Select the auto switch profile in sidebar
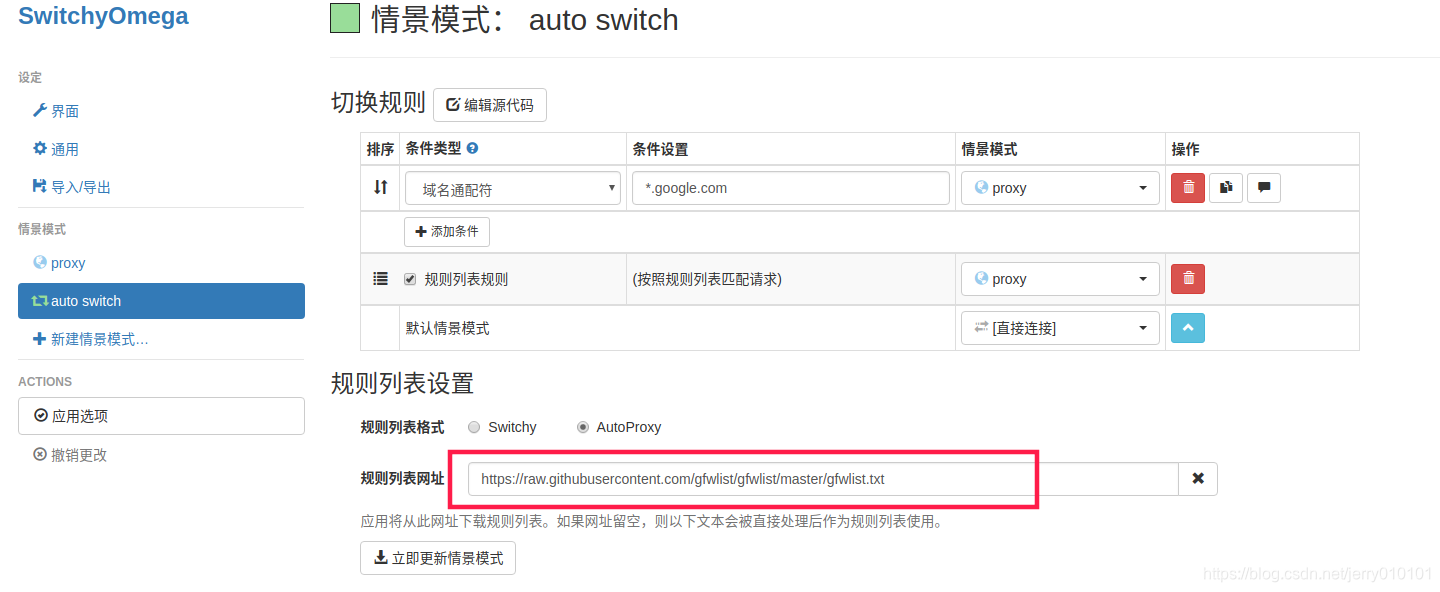 tap(161, 301)
